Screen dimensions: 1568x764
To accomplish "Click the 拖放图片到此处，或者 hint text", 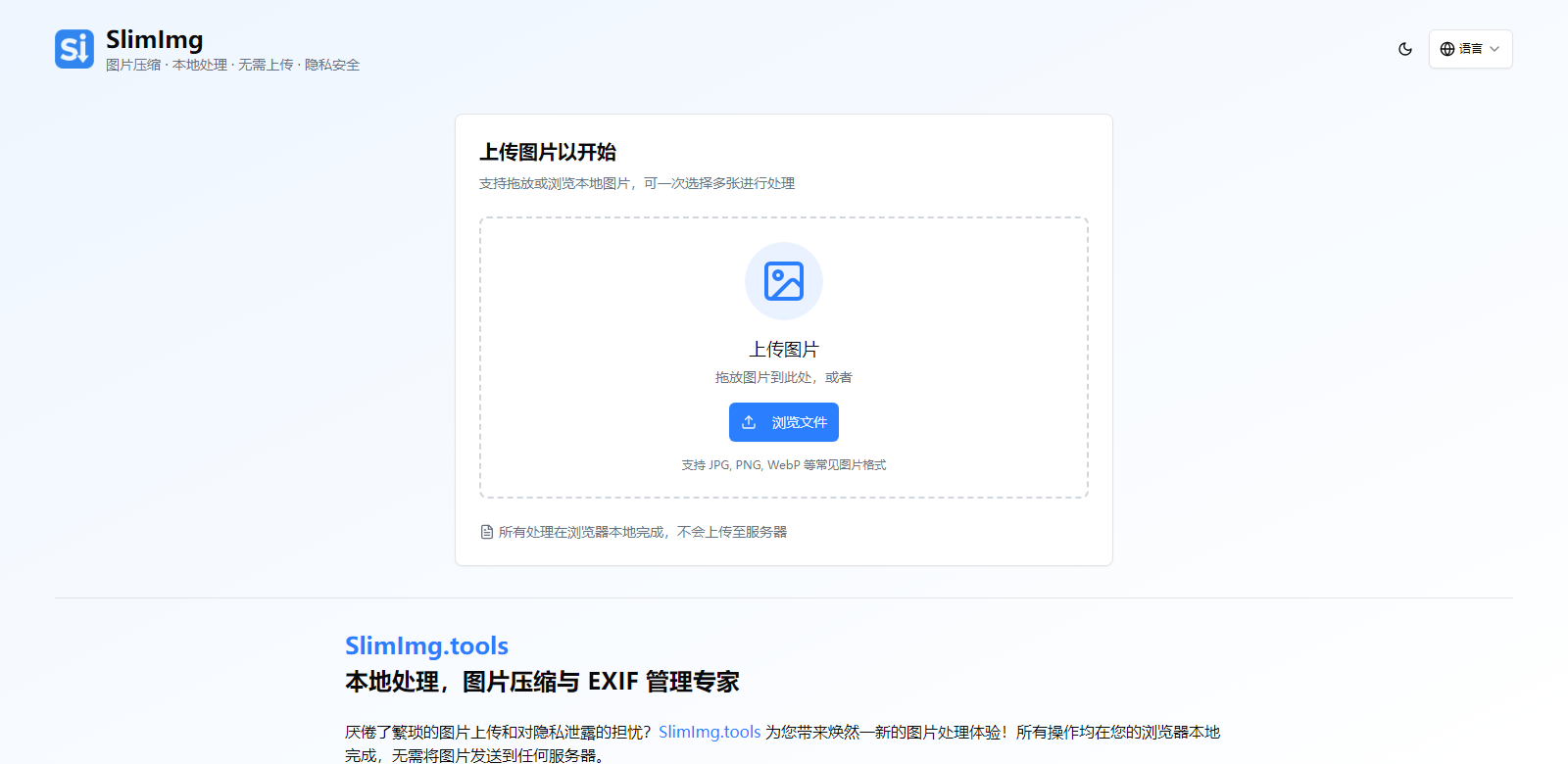I will pos(784,377).
